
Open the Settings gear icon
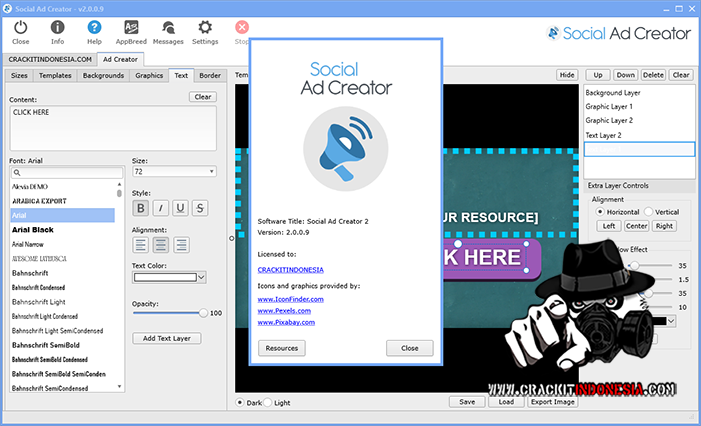(205, 31)
